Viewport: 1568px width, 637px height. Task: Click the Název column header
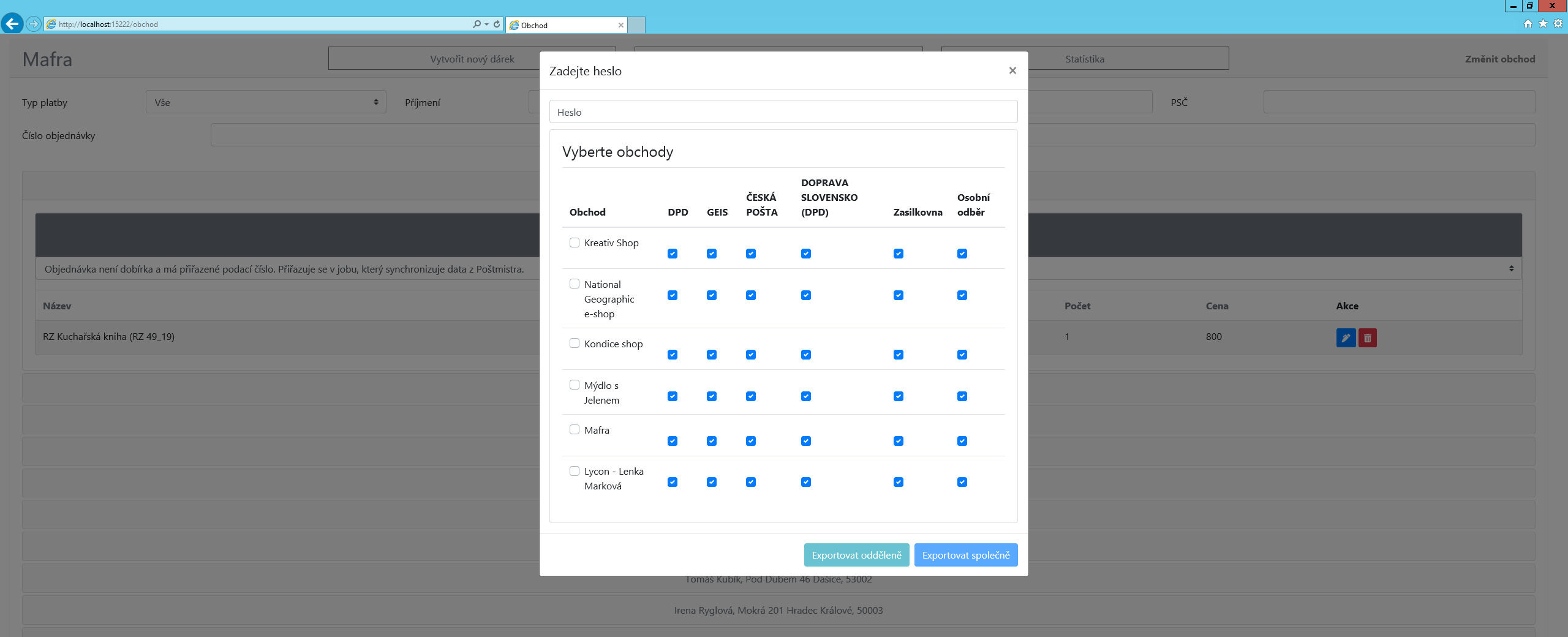click(x=57, y=306)
